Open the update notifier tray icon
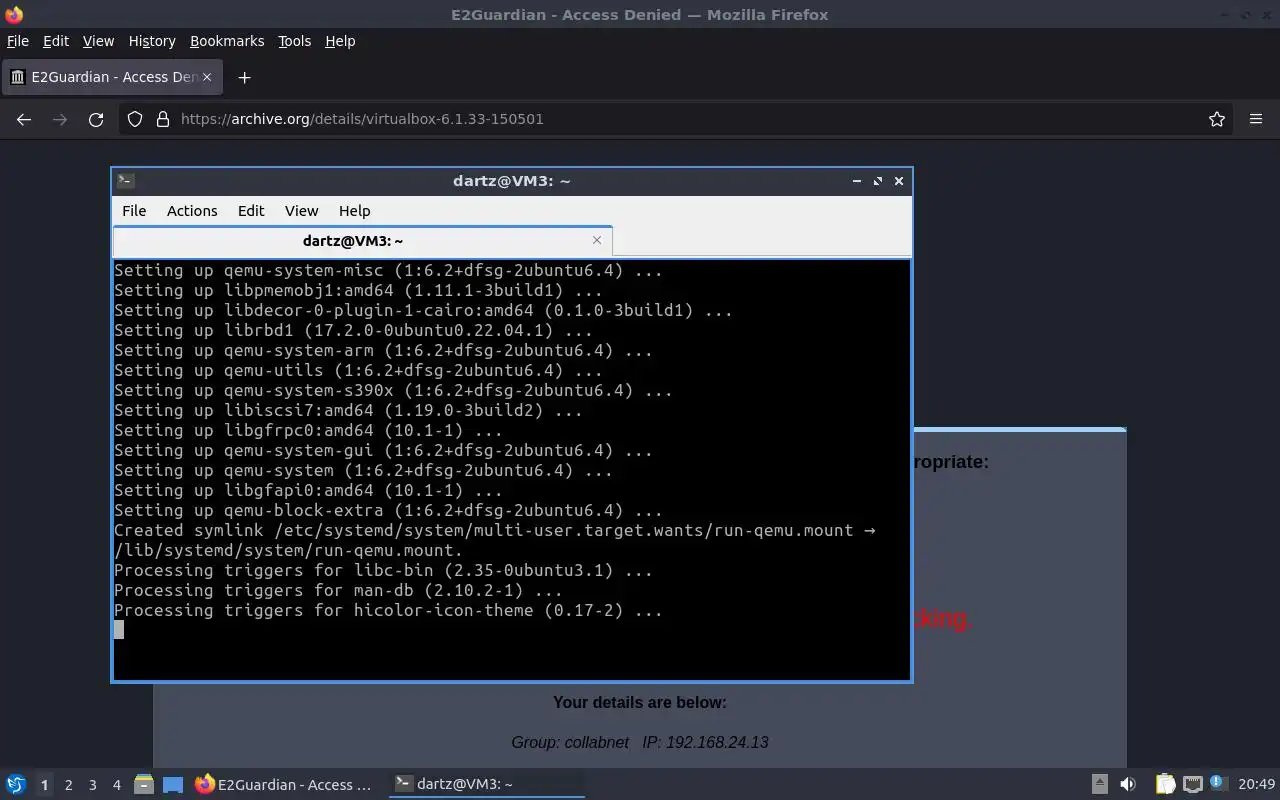Screen dimensions: 1280x800 point(1217,783)
